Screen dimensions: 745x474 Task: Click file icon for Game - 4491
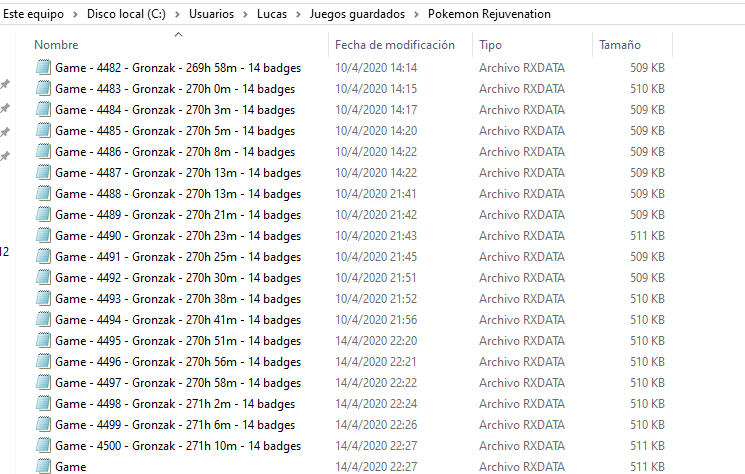43,256
